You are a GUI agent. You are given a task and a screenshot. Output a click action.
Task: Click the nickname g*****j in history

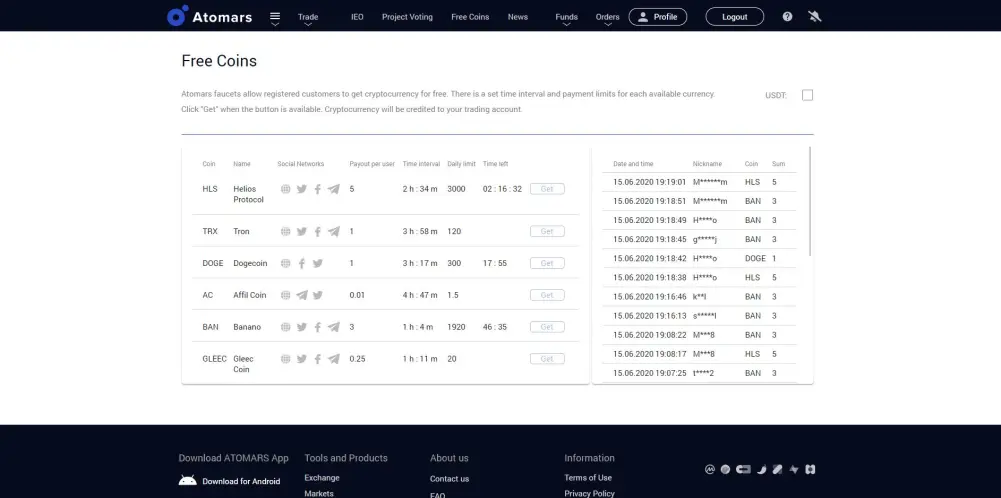705,239
